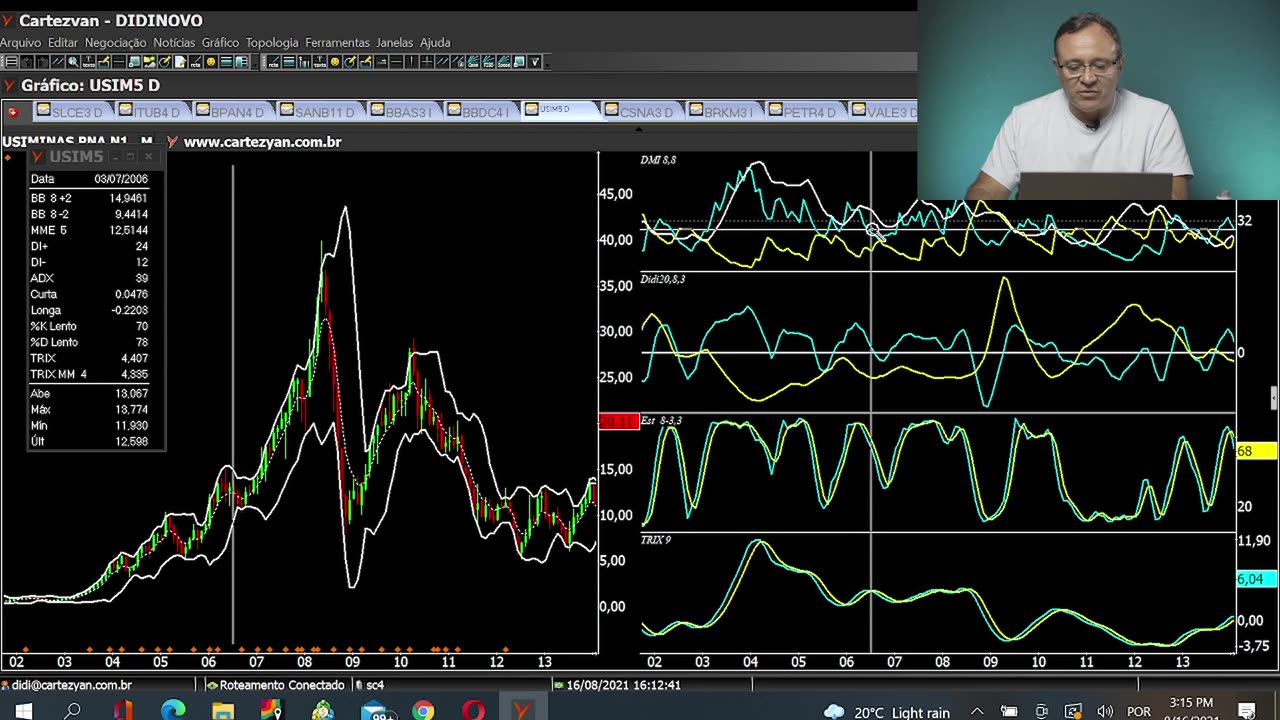Viewport: 1280px width, 720px height.
Task: Open the second toolbar overflow arrow
Action: coord(548,62)
